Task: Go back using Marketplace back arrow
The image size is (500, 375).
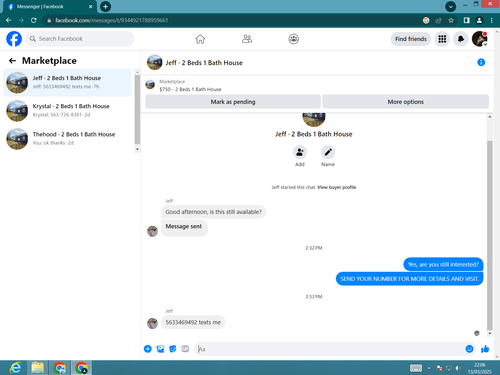Action: pyautogui.click(x=12, y=61)
